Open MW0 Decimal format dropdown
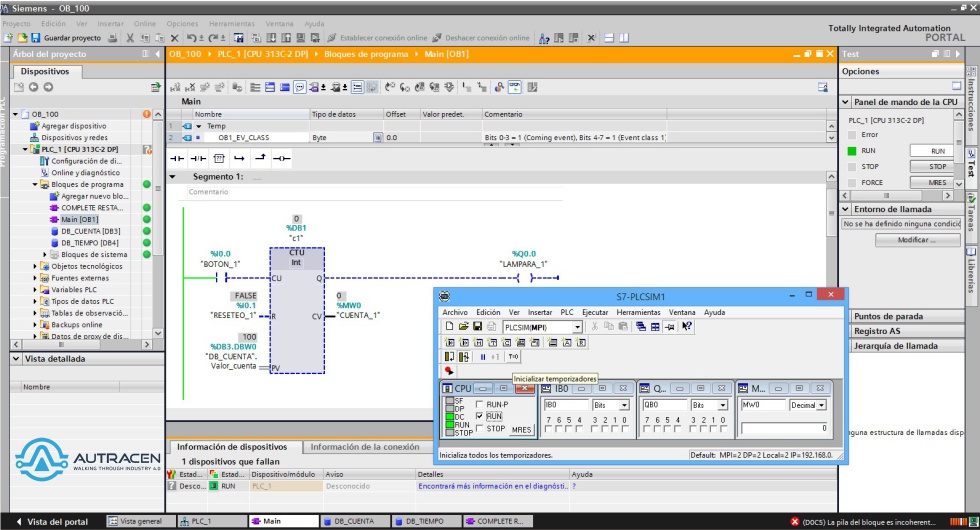 pyautogui.click(x=821, y=405)
